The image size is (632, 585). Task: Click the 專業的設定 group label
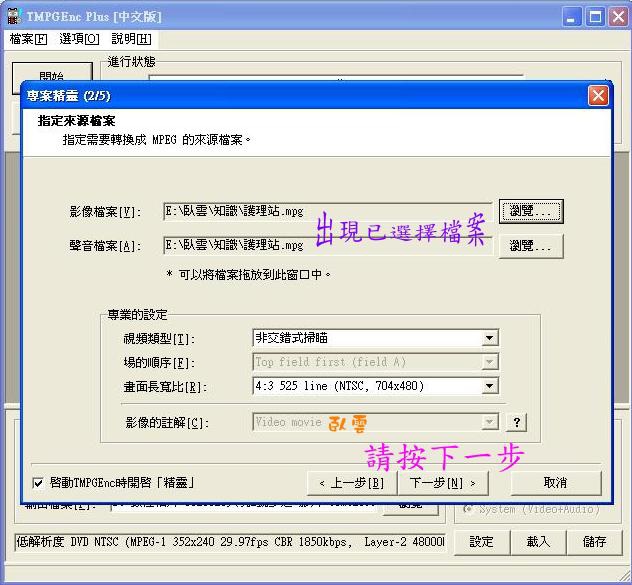(x=137, y=315)
